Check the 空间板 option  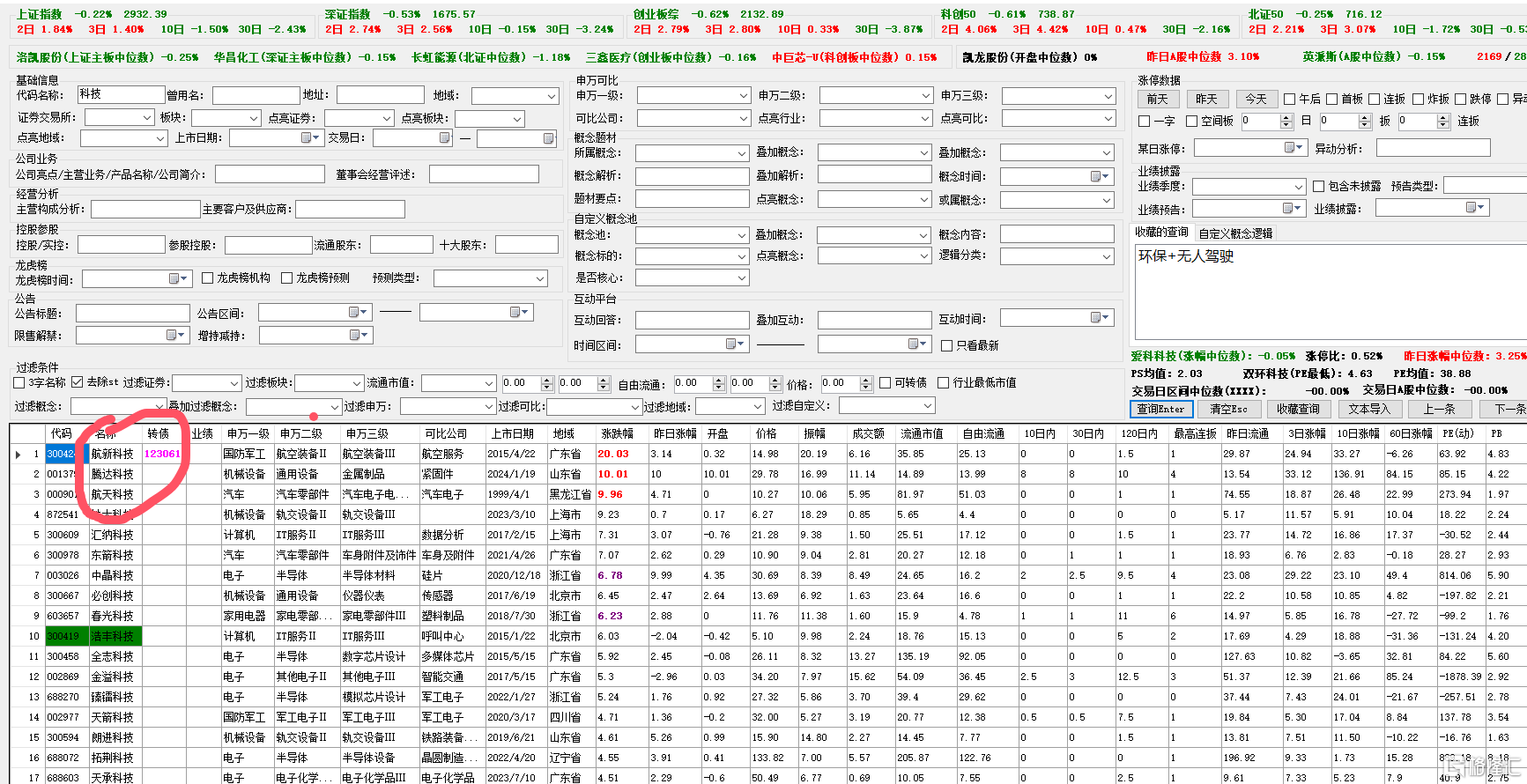coord(1191,121)
